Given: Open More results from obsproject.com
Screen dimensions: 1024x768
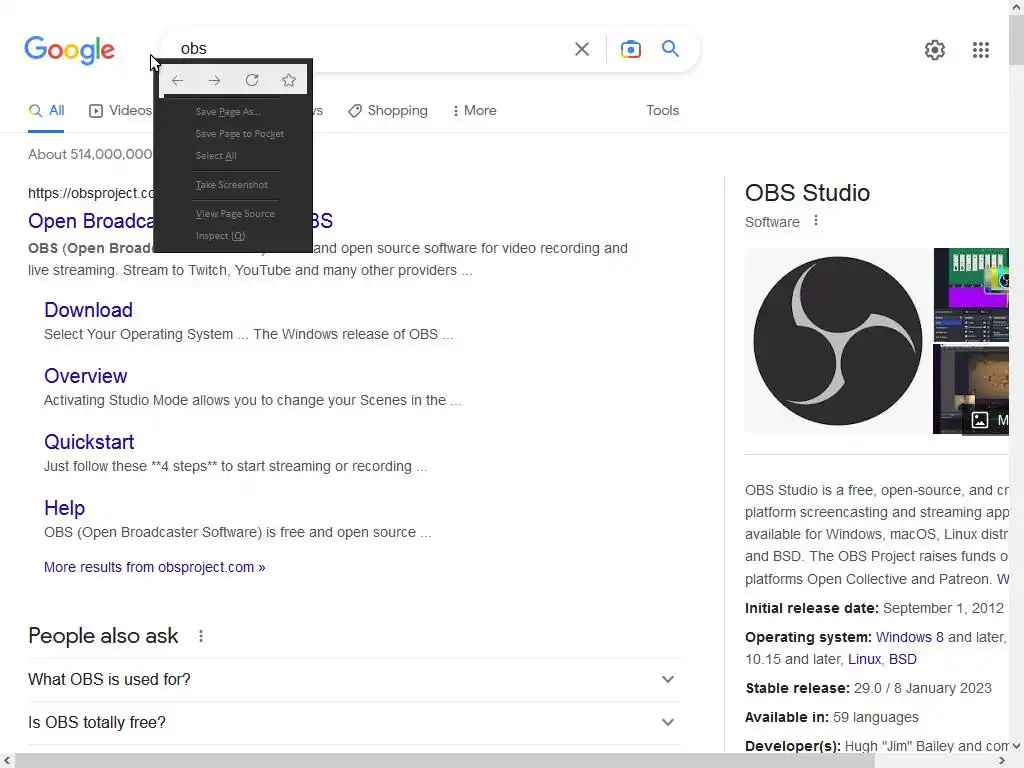Looking at the screenshot, I should point(155,567).
